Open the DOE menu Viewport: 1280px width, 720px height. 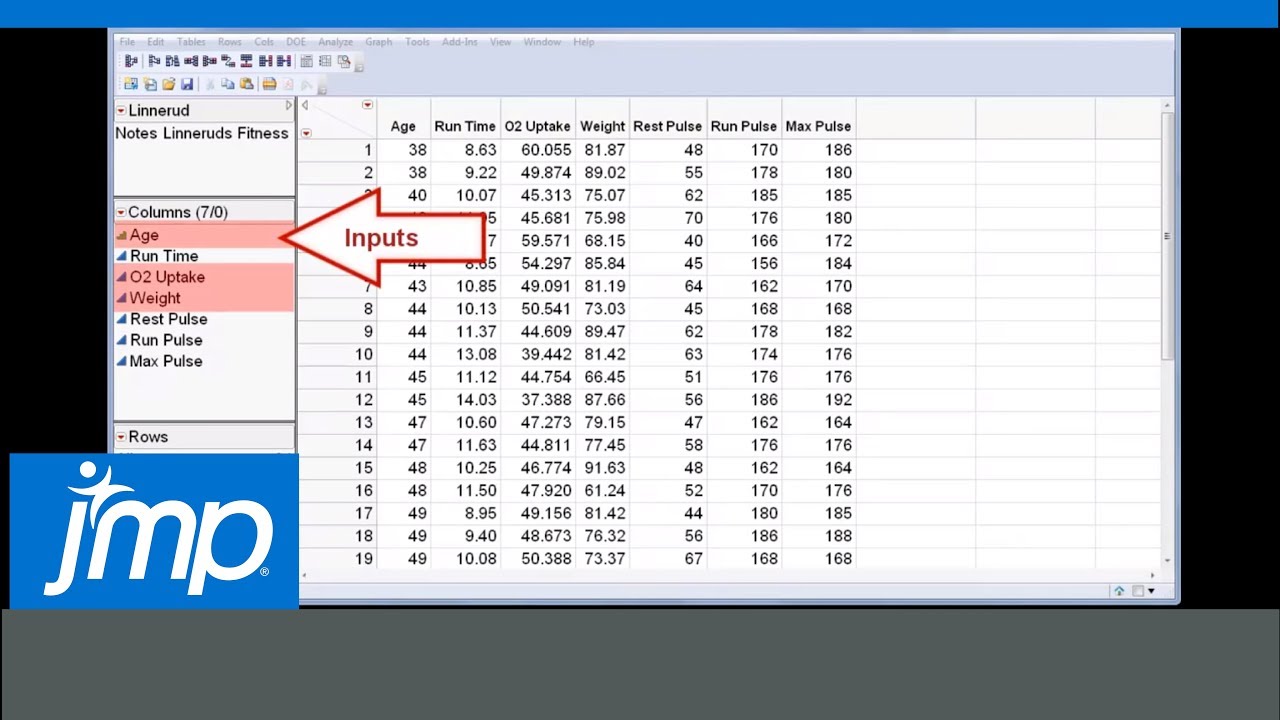click(296, 42)
